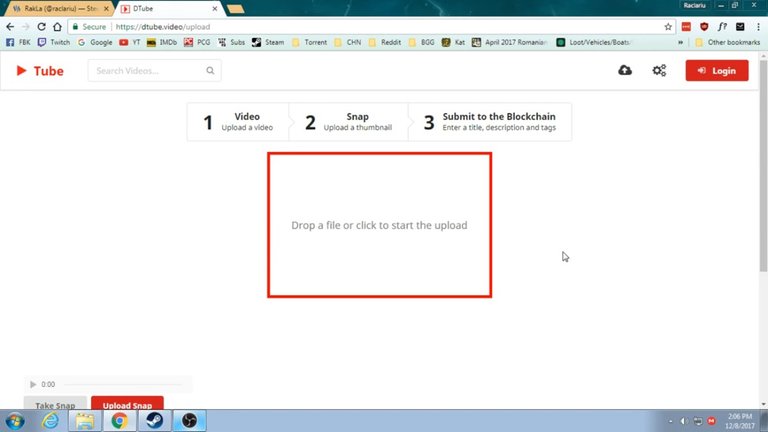The height and width of the screenshot is (432, 768).
Task: Open the Windows Start menu
Action: (x=15, y=421)
